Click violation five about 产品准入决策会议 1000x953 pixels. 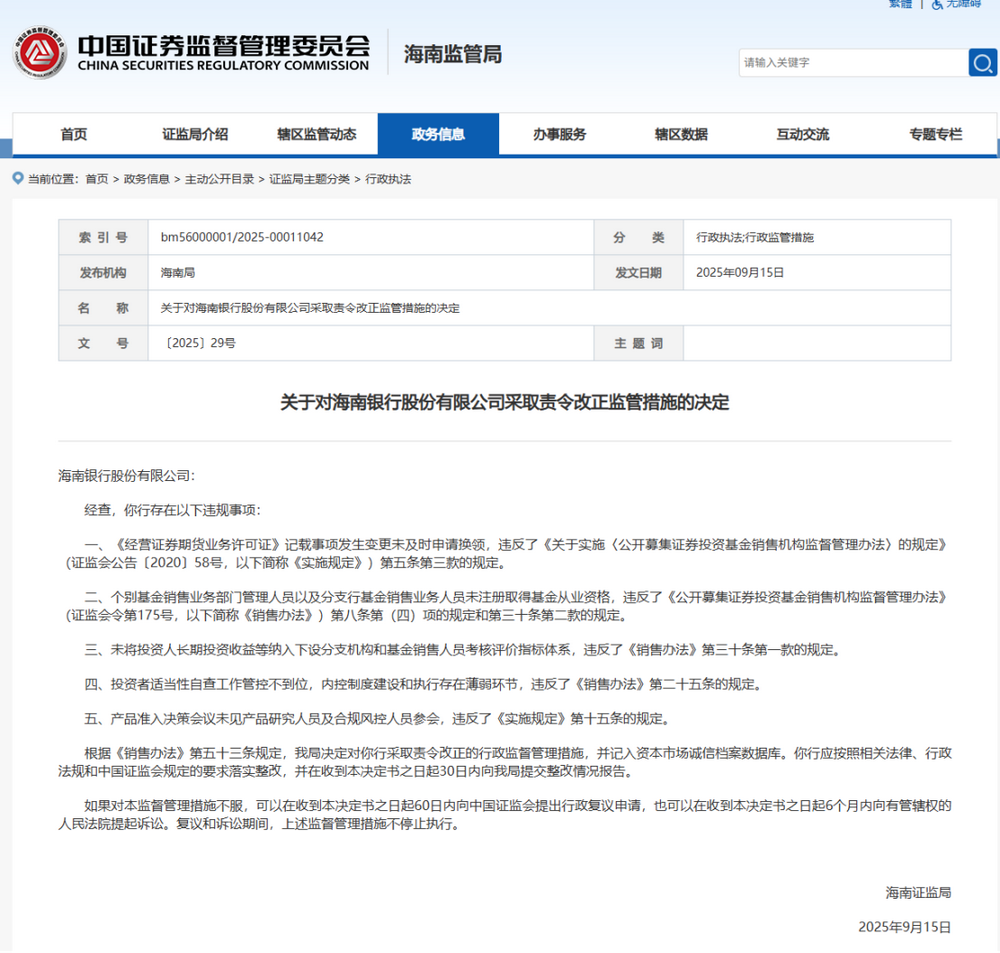pyautogui.click(x=378, y=719)
